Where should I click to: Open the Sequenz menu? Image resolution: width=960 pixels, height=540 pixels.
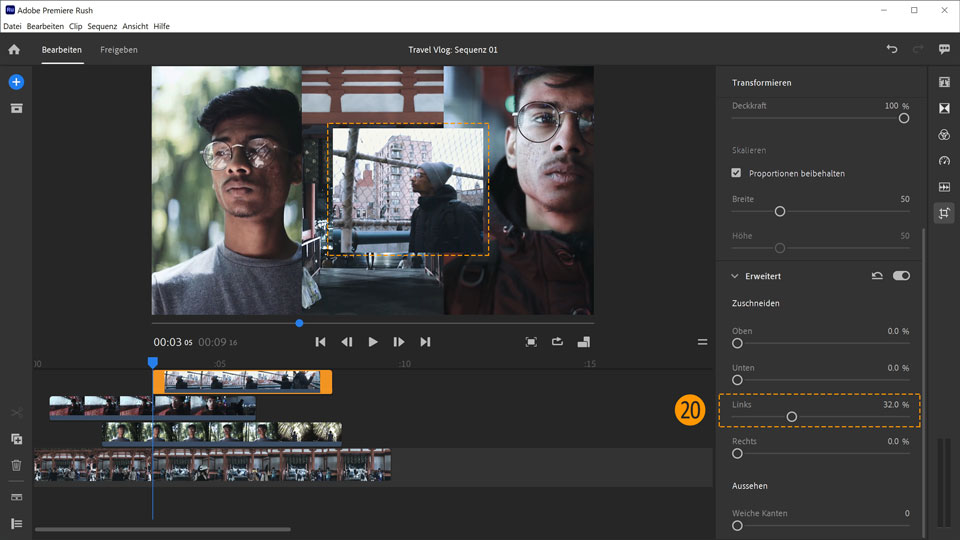point(102,26)
